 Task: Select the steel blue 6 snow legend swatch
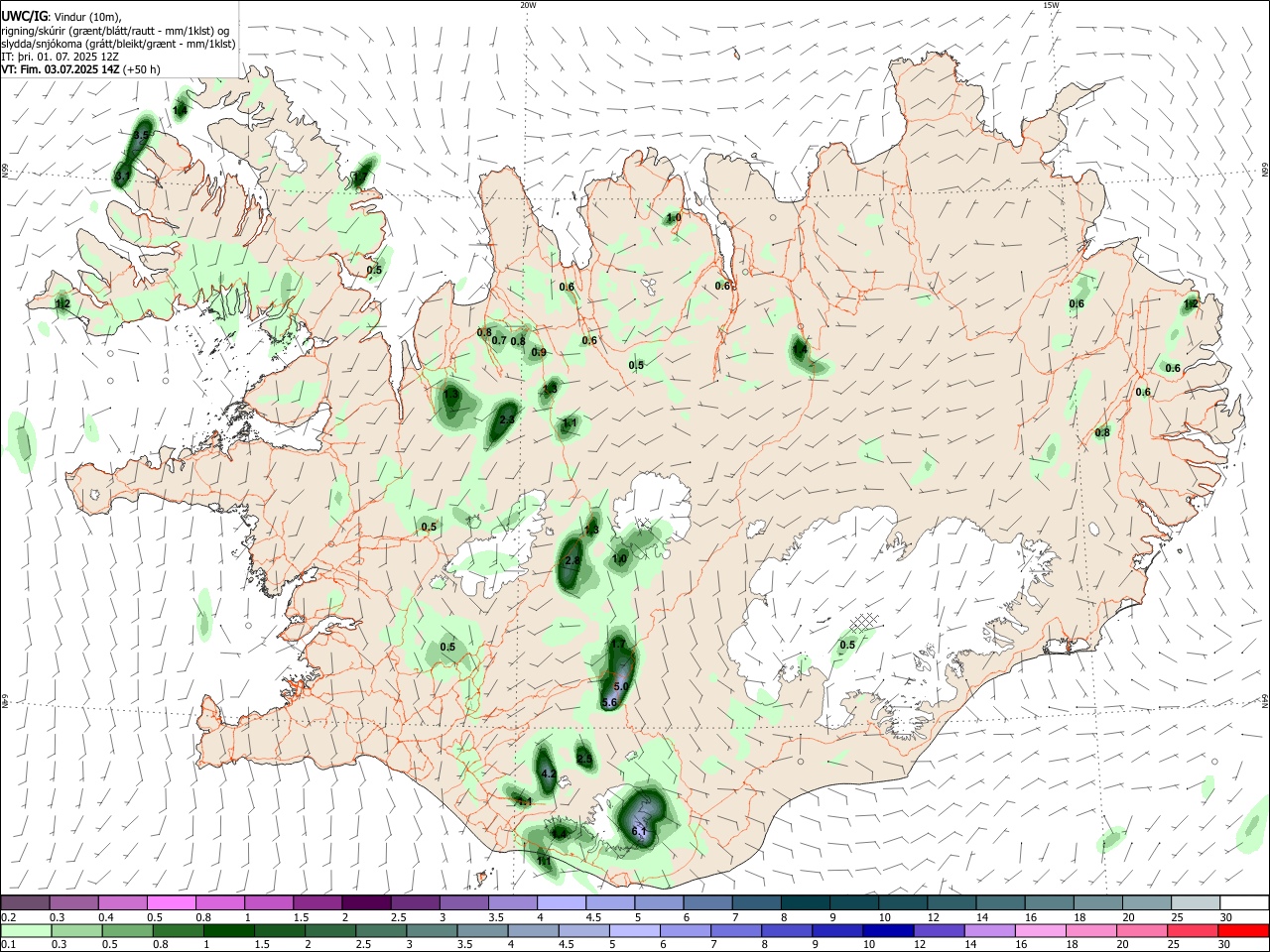(706, 902)
